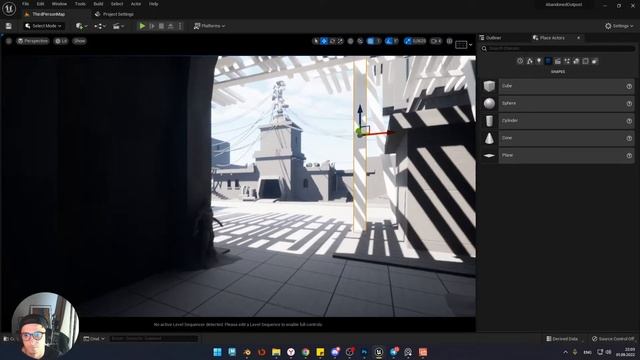The height and width of the screenshot is (360, 640).
Task: Open the File menu
Action: click(x=25, y=4)
